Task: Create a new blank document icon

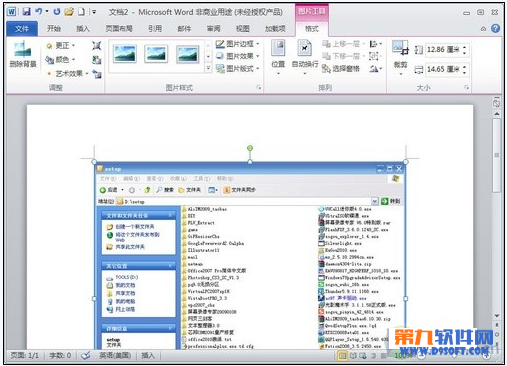Action: click(x=81, y=12)
